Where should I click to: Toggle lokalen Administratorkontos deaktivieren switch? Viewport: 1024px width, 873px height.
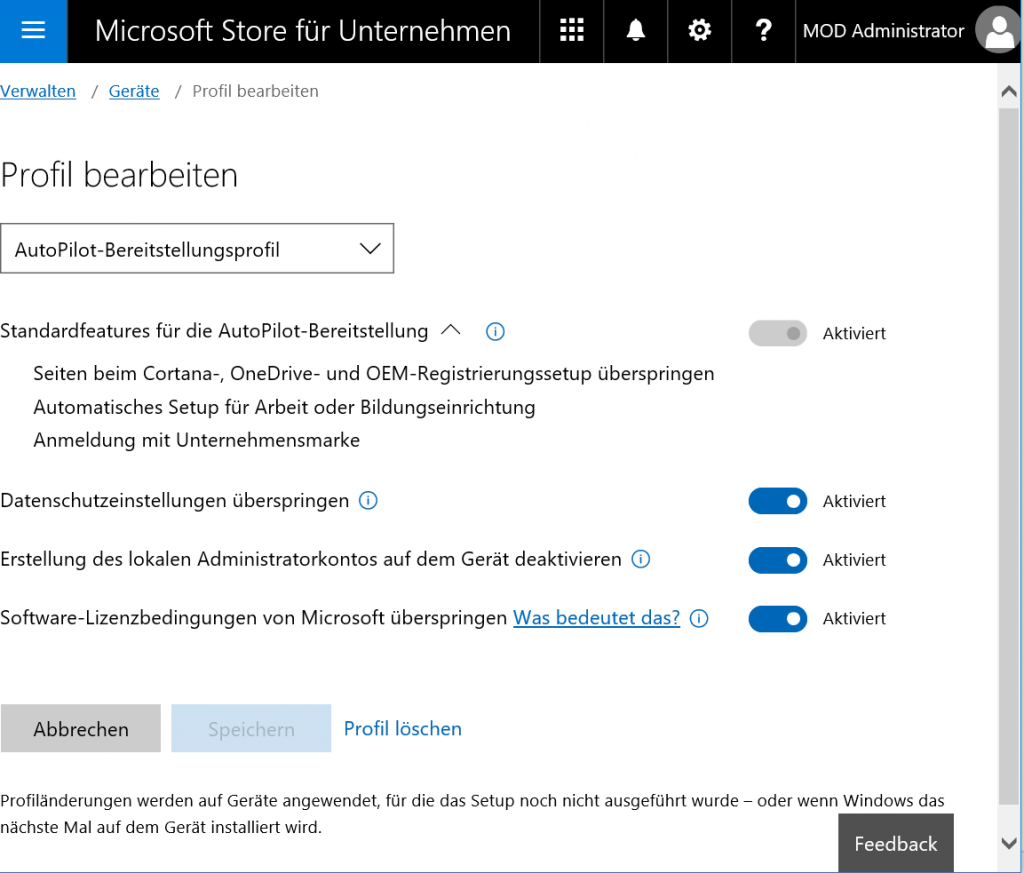click(777, 560)
